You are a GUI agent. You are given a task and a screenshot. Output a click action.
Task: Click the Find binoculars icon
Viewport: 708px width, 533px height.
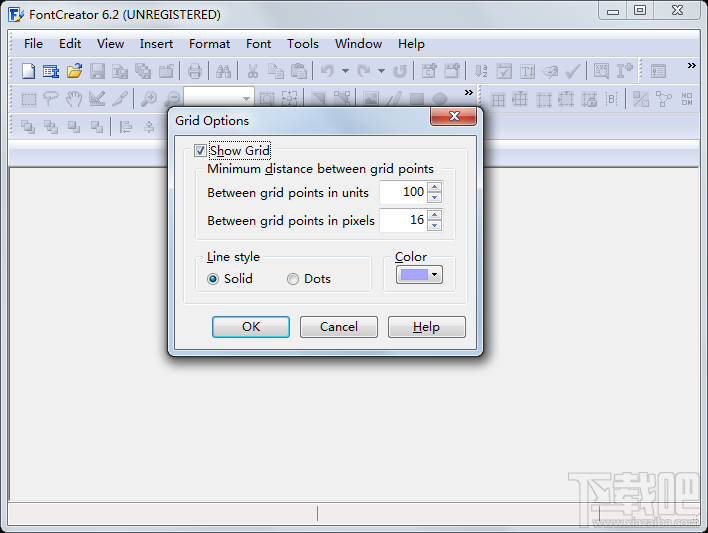click(x=224, y=71)
